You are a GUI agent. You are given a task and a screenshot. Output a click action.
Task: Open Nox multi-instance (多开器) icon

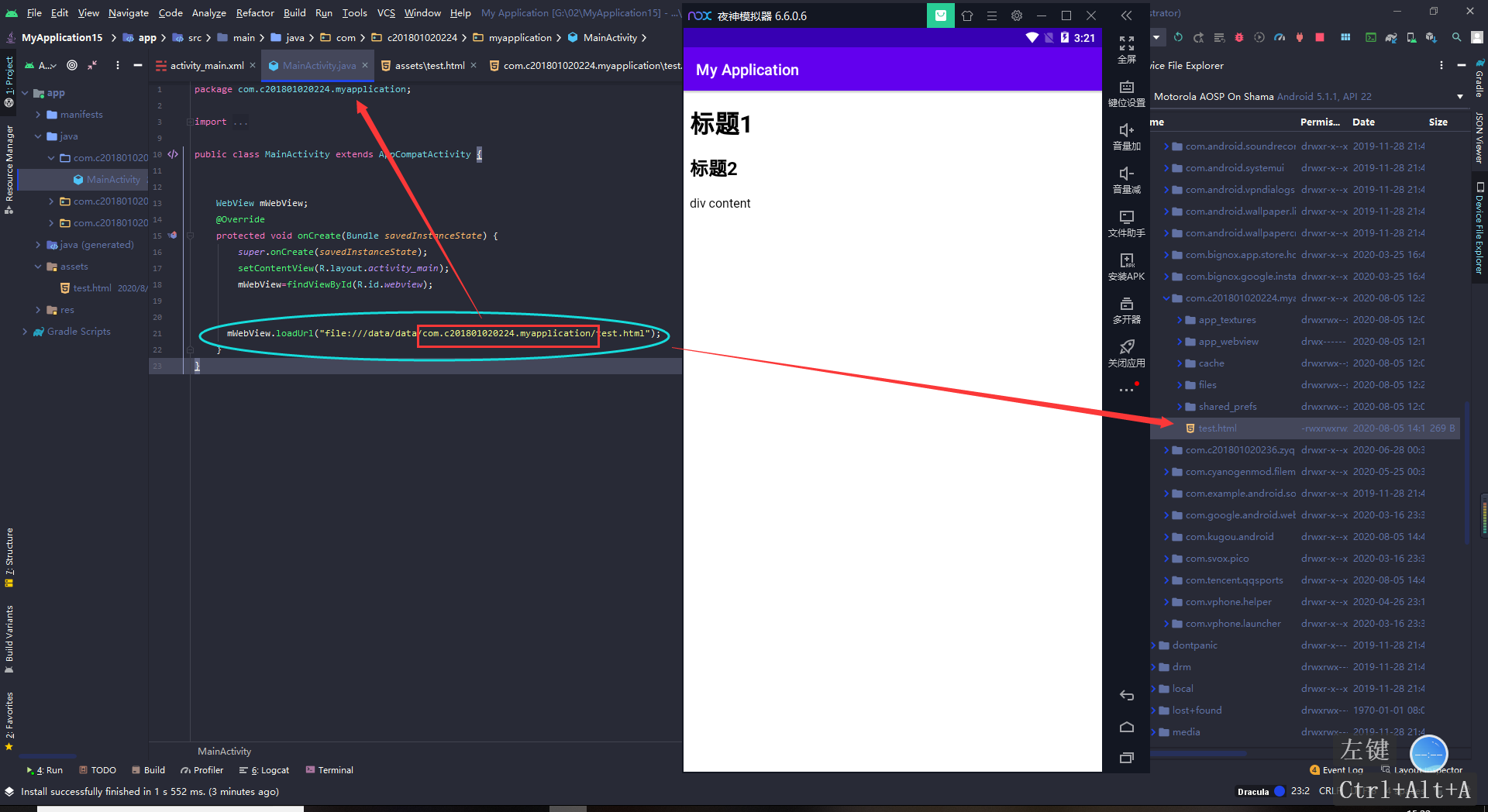(1126, 310)
